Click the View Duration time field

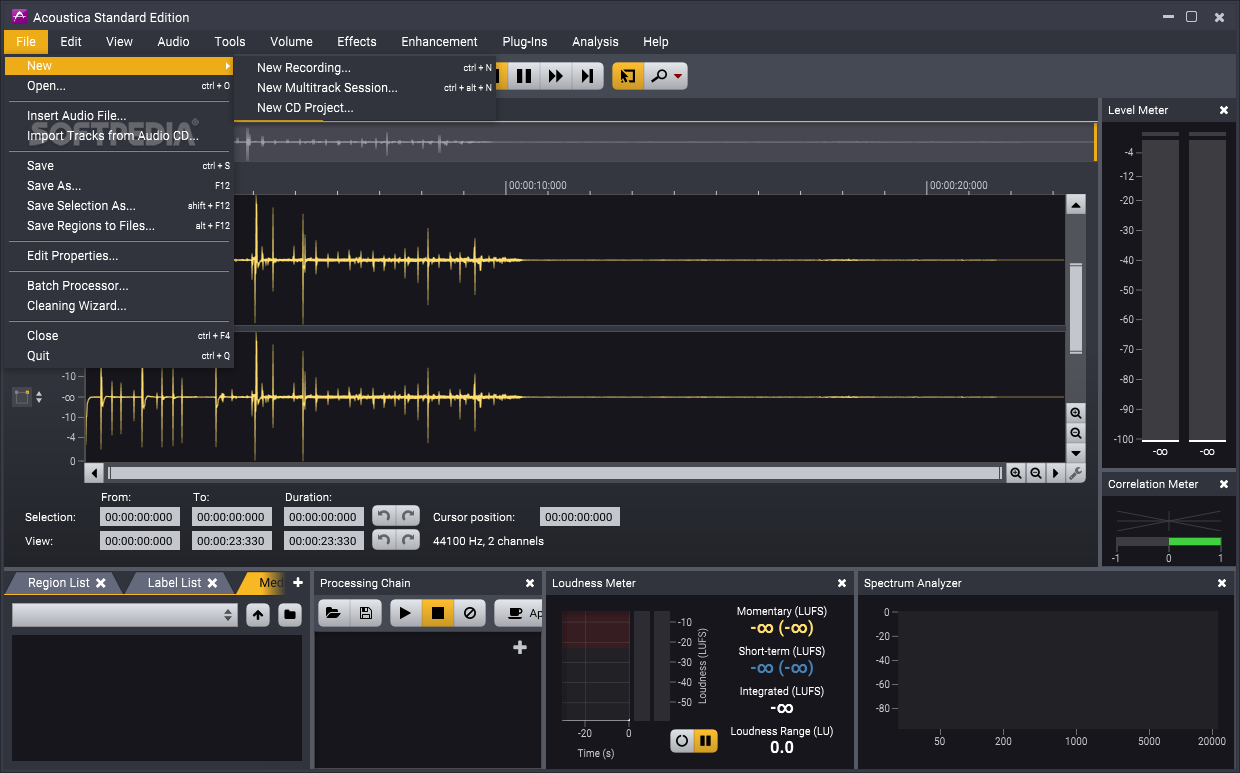(x=324, y=541)
